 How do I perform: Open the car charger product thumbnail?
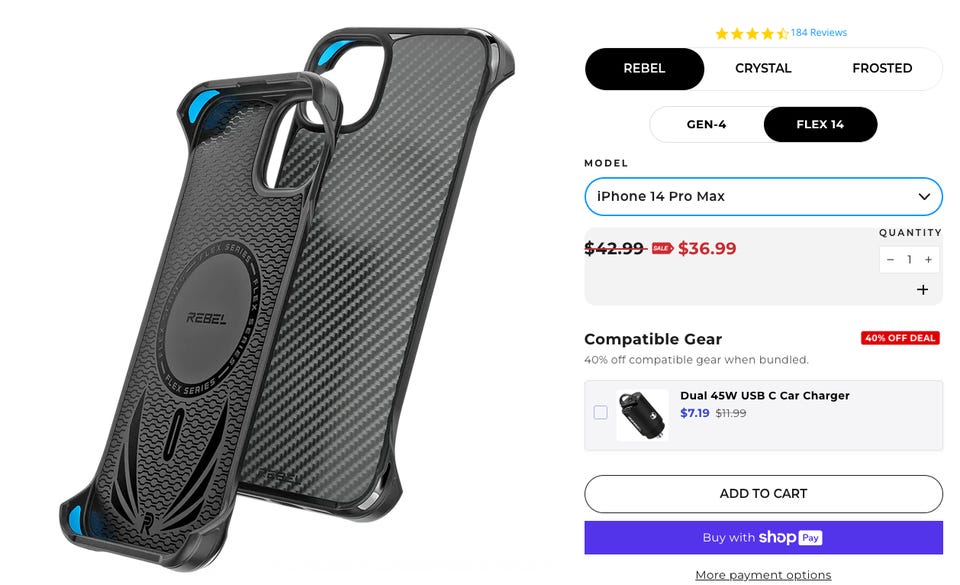coord(642,415)
